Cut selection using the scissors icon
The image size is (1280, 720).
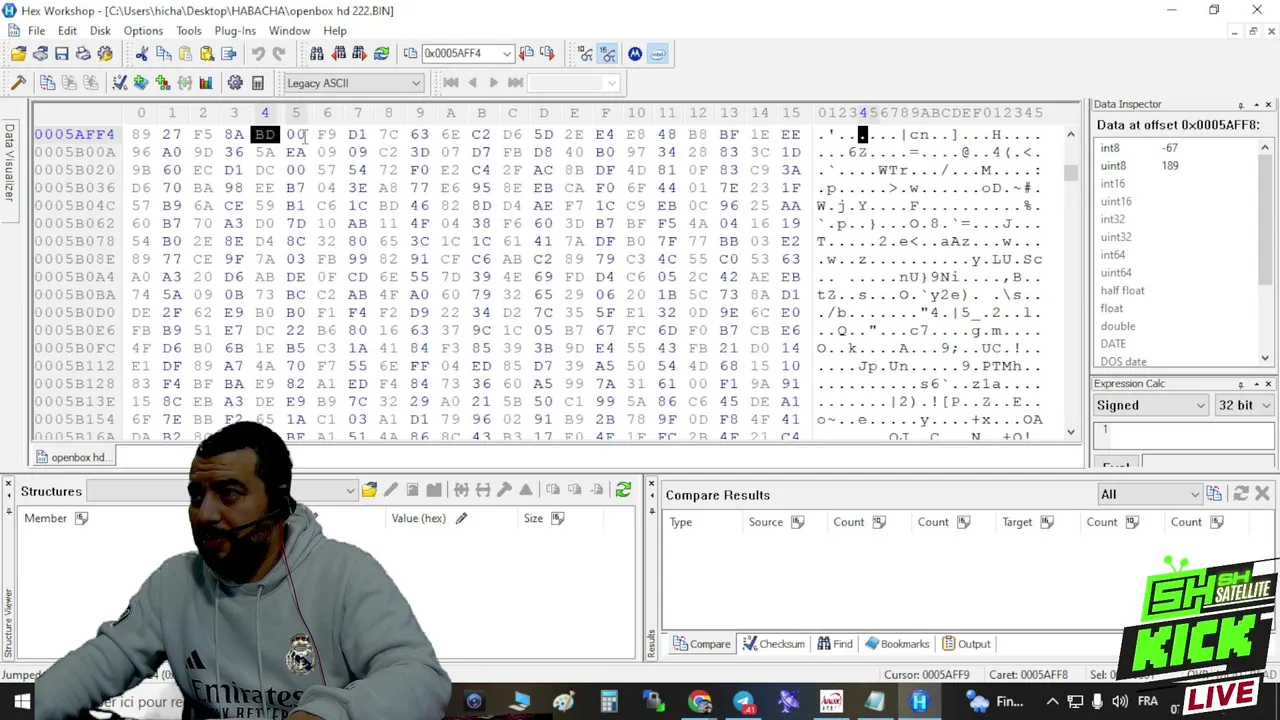pyautogui.click(x=141, y=54)
